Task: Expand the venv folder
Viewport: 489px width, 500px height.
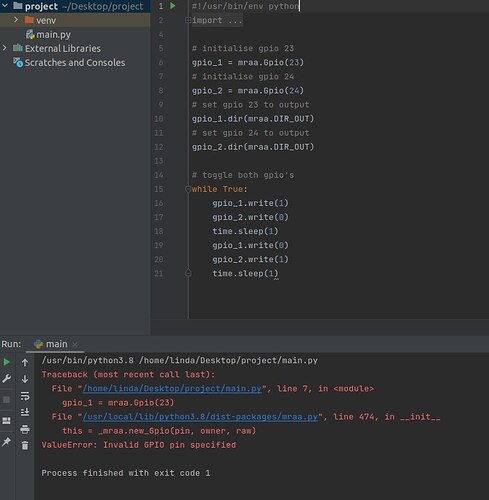Action: (16, 20)
